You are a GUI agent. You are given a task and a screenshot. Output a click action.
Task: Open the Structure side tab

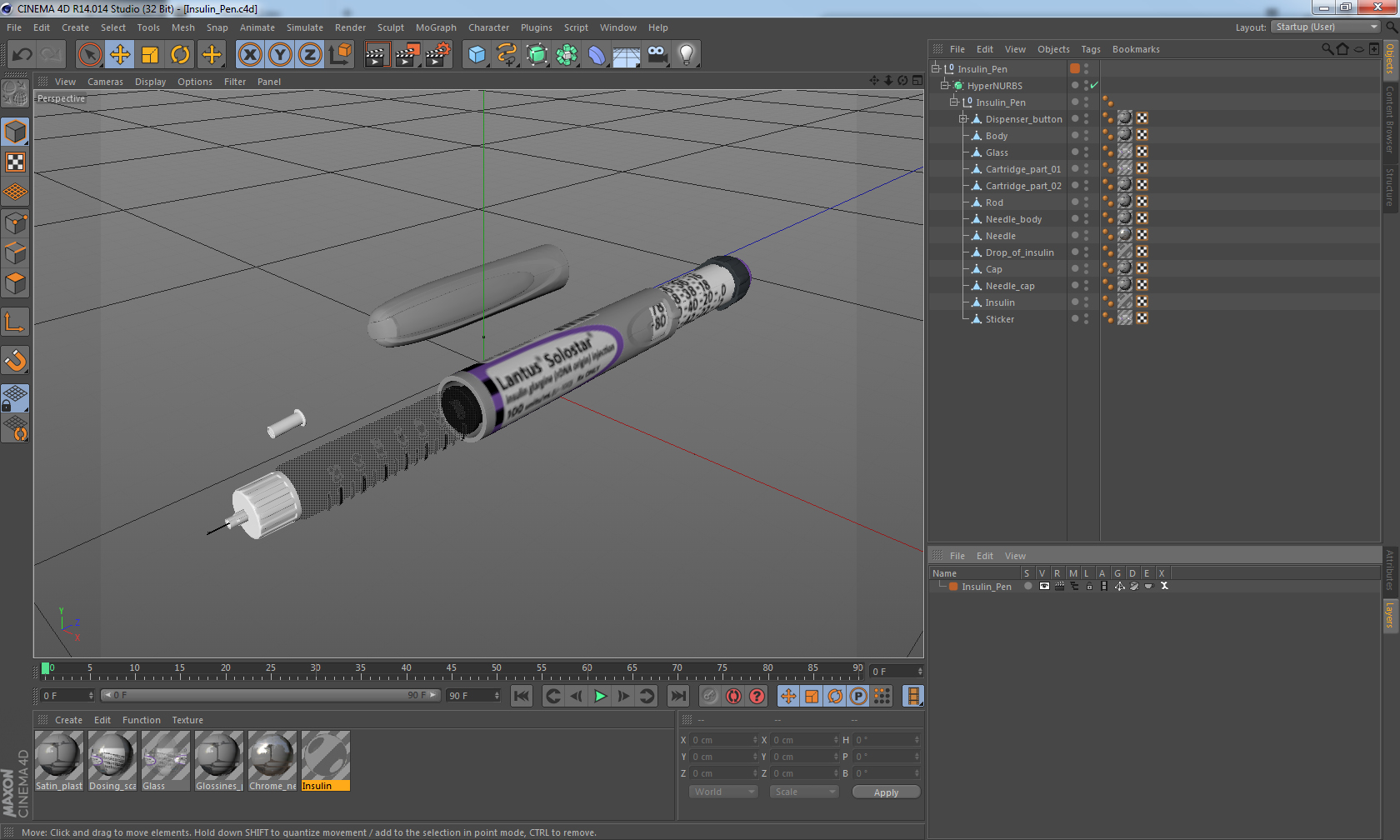pos(1390,187)
